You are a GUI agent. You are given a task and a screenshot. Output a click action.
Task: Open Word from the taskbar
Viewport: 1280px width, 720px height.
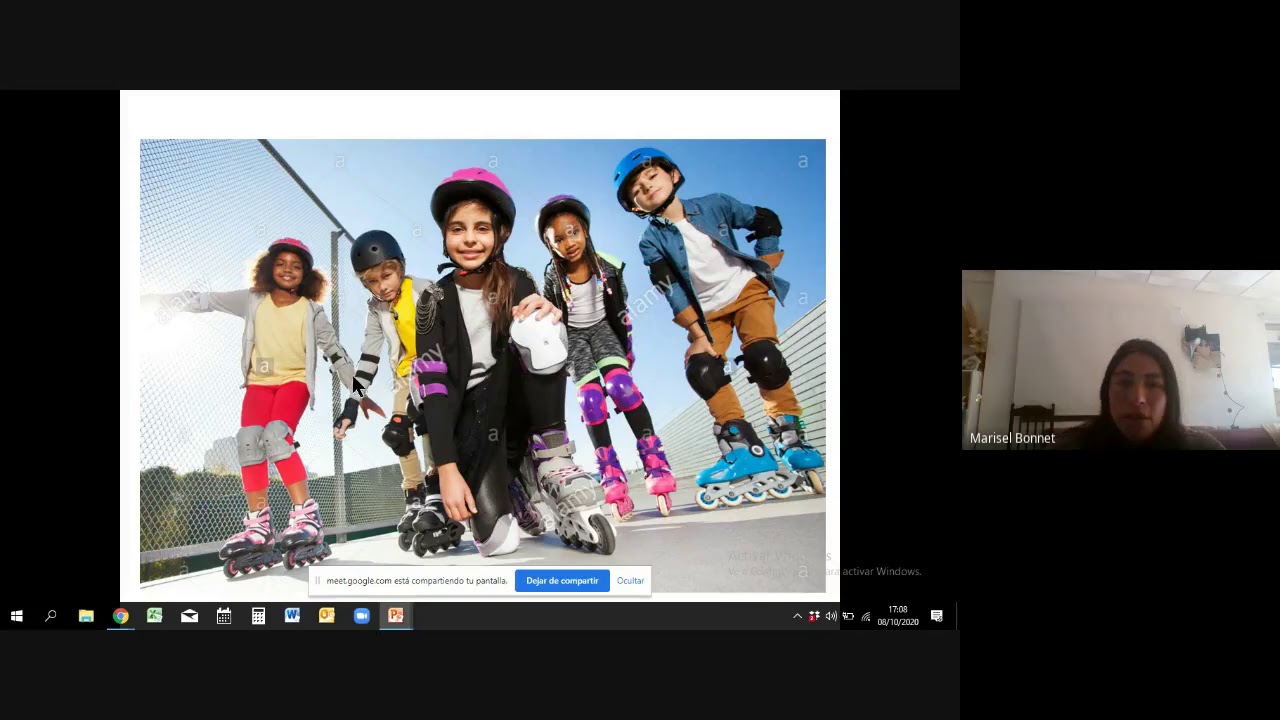point(292,616)
